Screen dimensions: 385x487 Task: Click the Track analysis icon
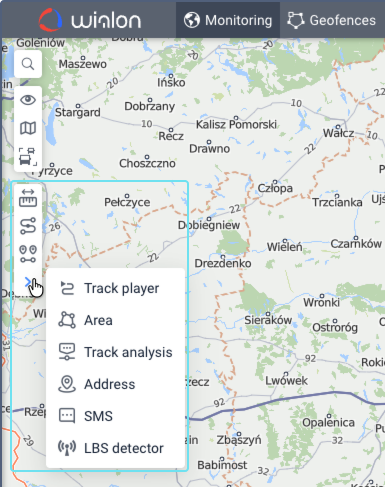(x=67, y=352)
